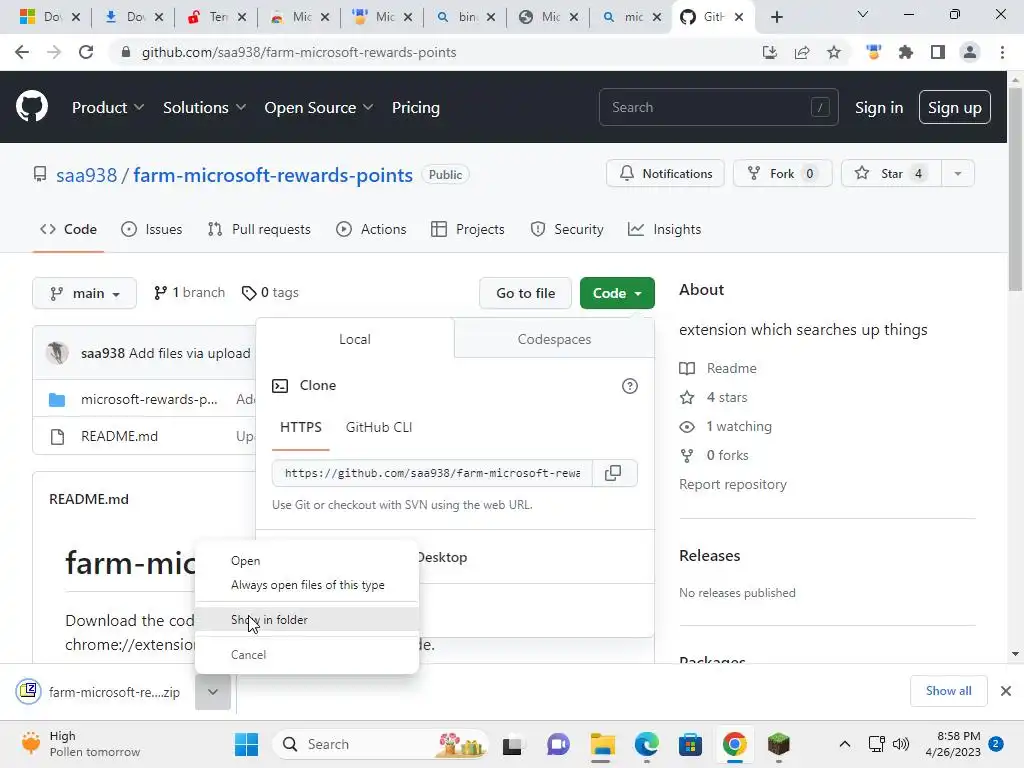Viewport: 1024px width, 768px height.
Task: Click the Sign up button
Action: point(954,108)
